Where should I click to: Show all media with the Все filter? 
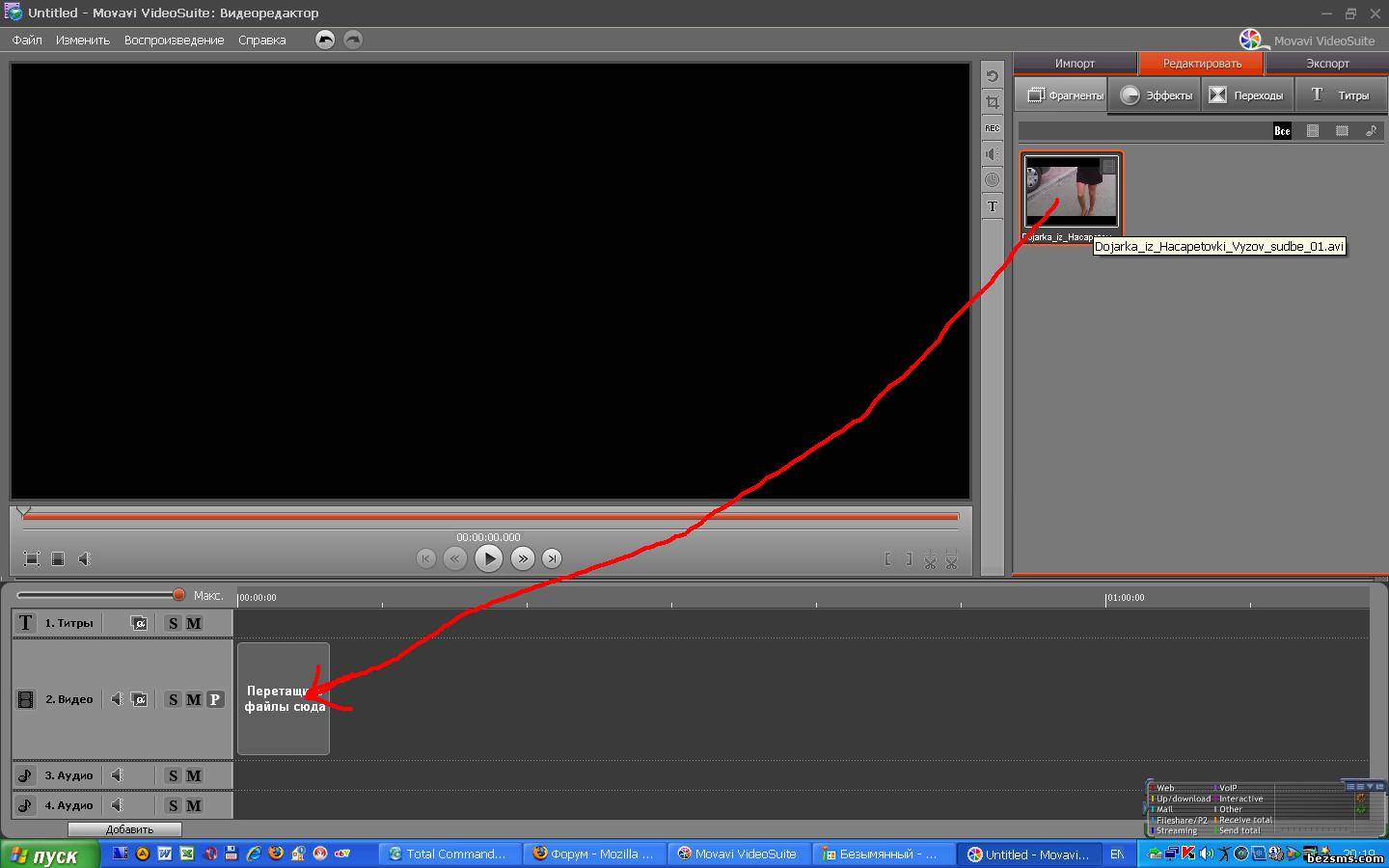pos(1282,131)
